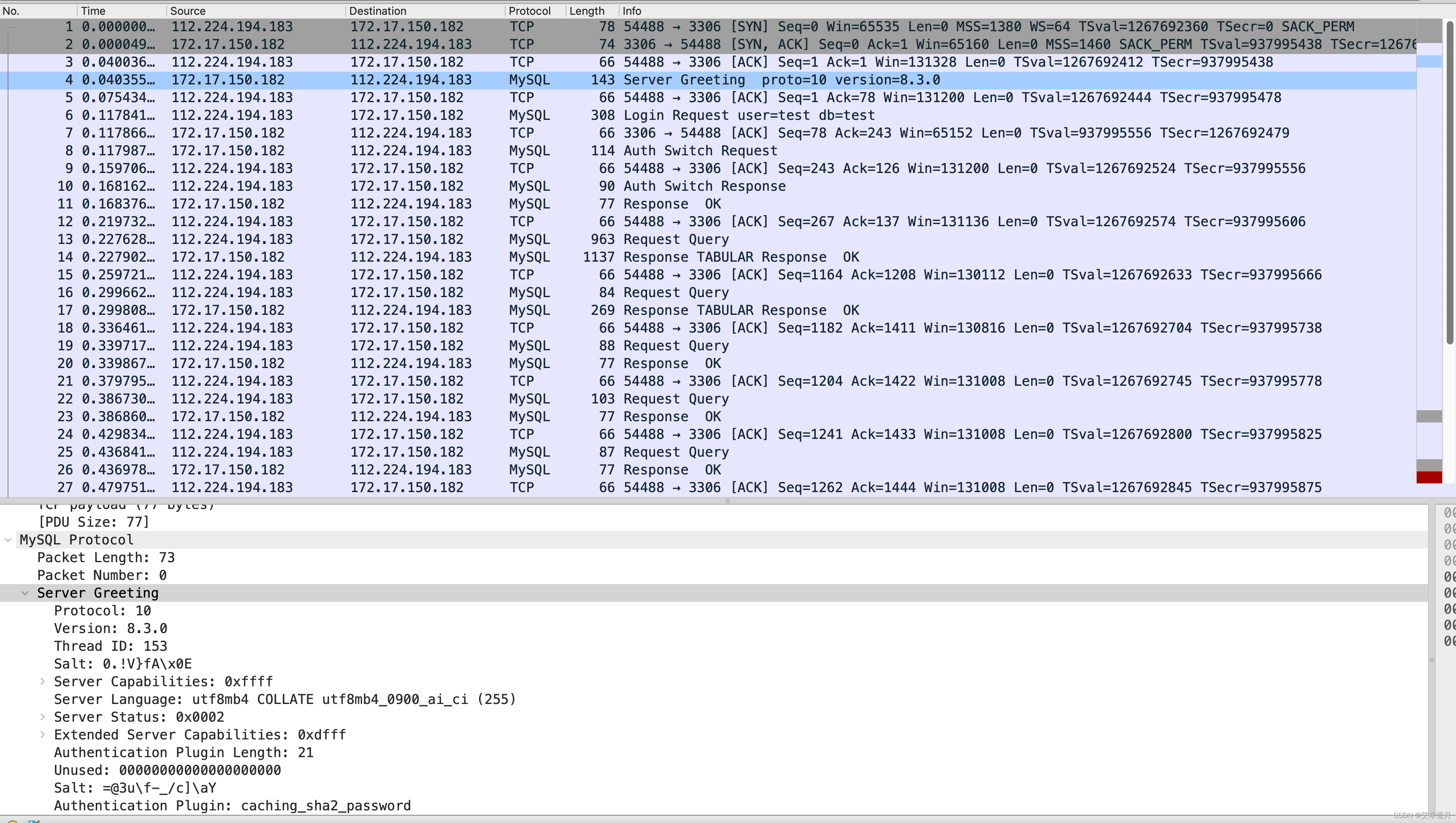Select packet 24 with Seq=1241 Ack=1433

click(708, 434)
